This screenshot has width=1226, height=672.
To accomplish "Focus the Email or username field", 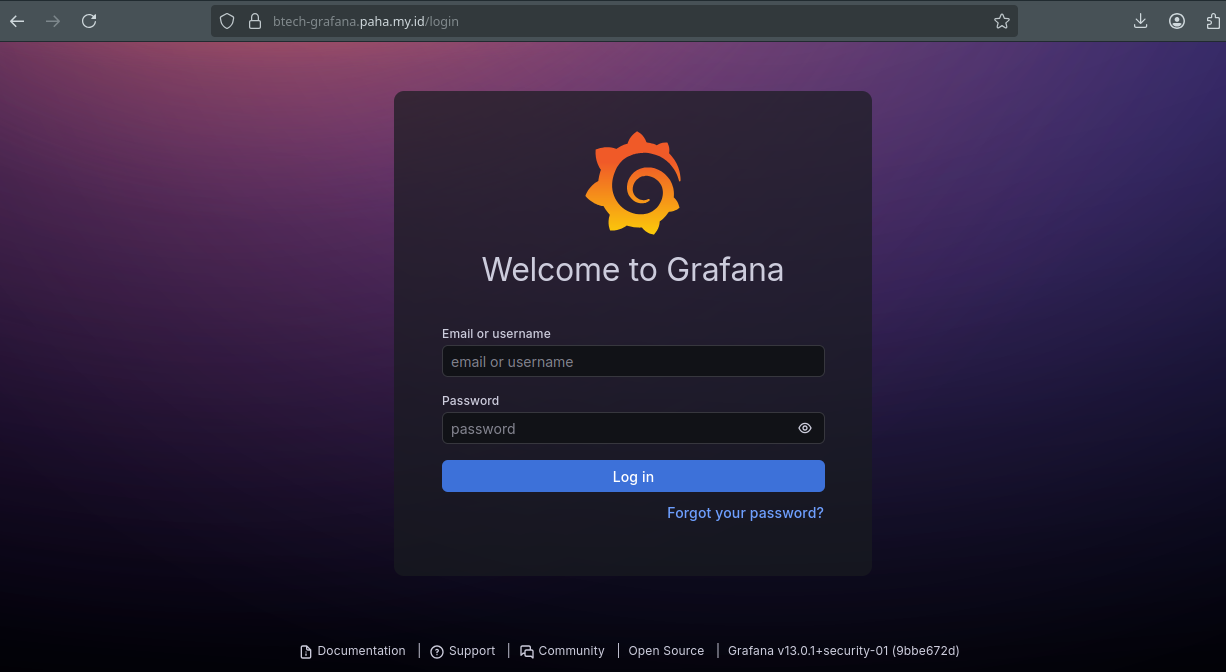I will [633, 361].
